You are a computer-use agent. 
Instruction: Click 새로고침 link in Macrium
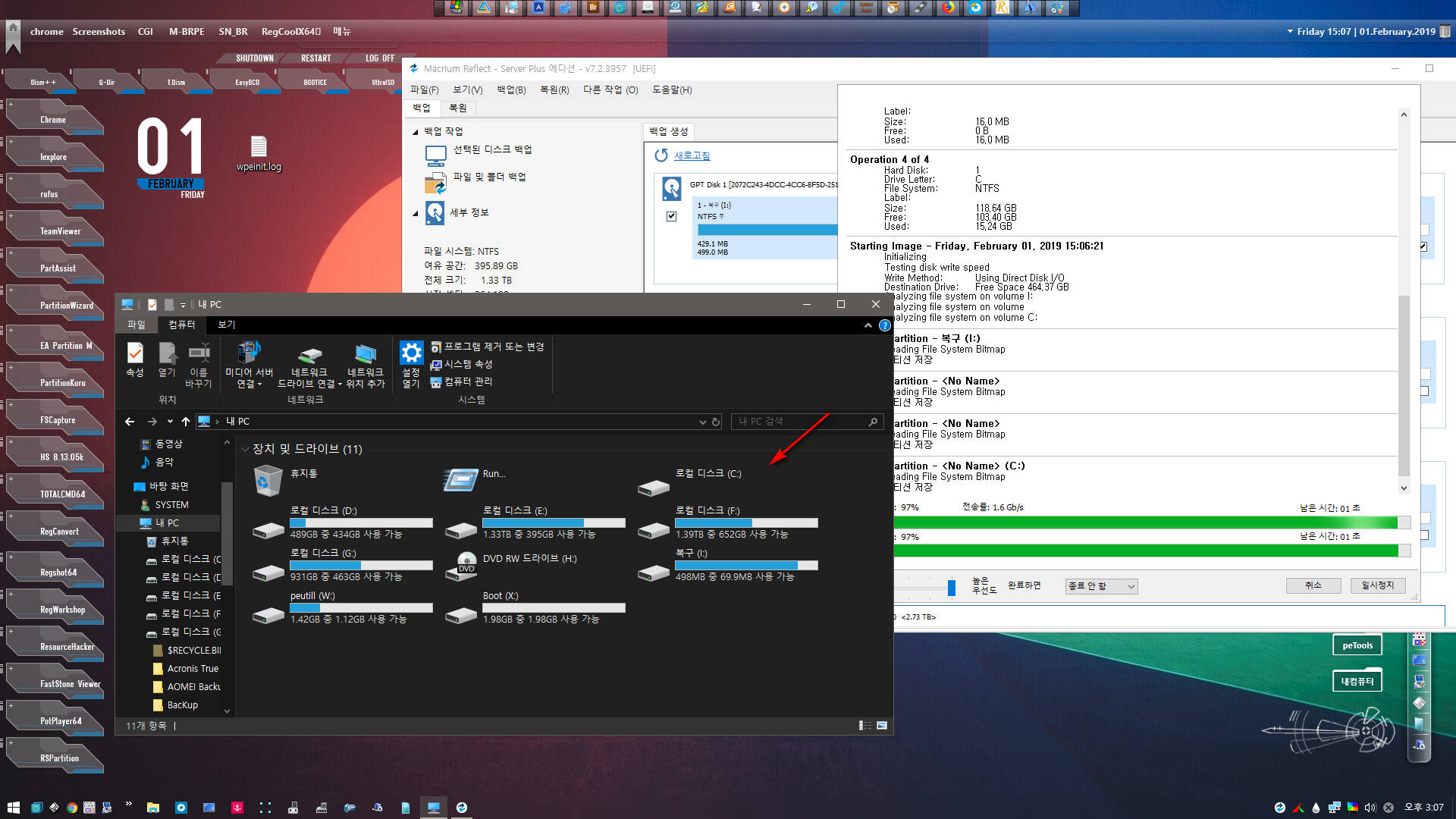tap(692, 155)
